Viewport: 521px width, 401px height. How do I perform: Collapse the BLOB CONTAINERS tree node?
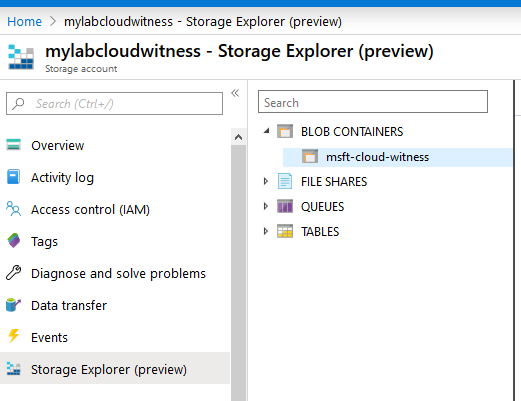(266, 131)
